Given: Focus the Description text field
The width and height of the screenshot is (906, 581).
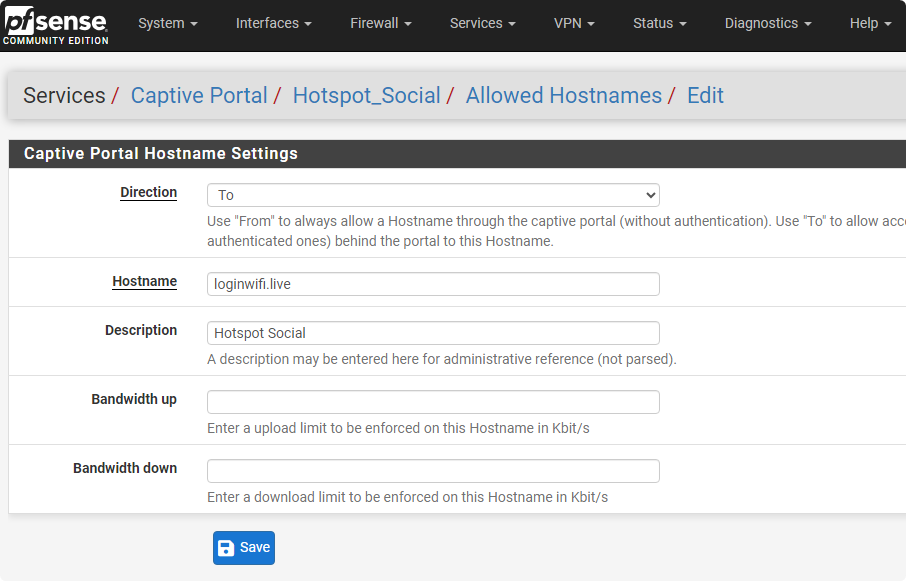Looking at the screenshot, I should (433, 333).
